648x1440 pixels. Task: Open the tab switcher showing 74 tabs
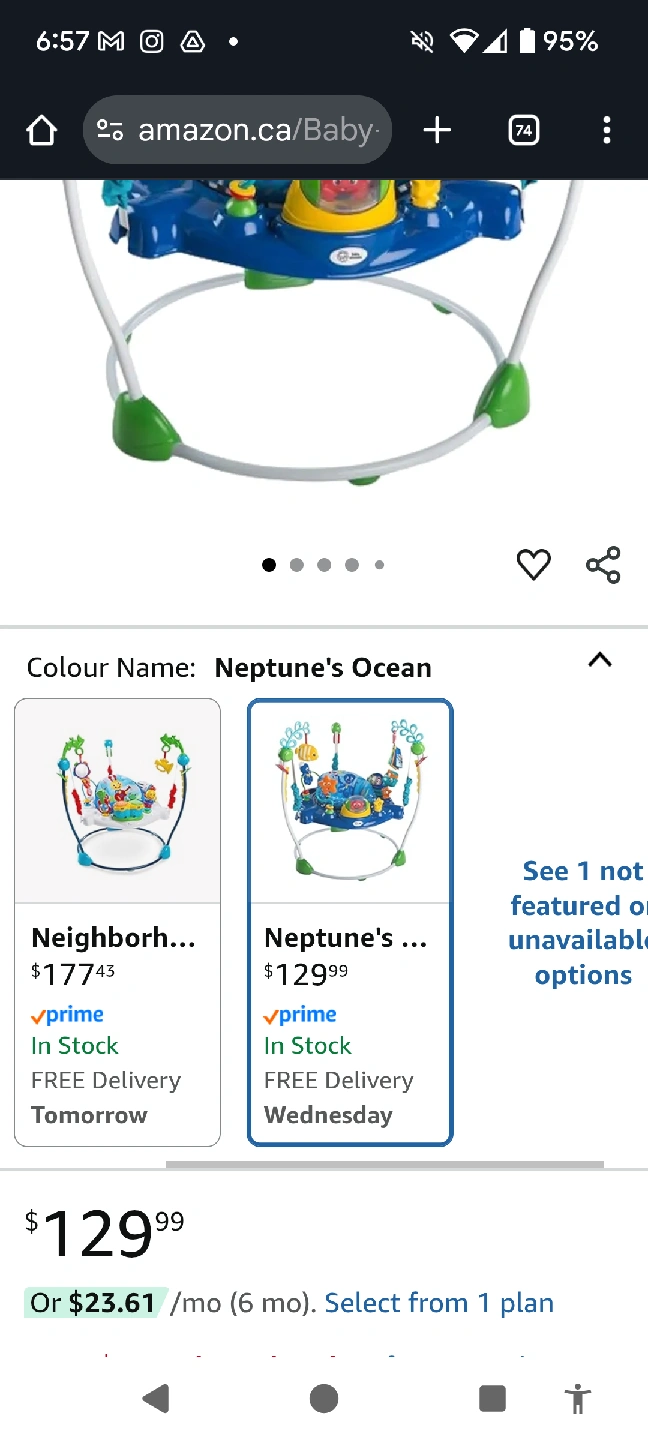coord(524,130)
